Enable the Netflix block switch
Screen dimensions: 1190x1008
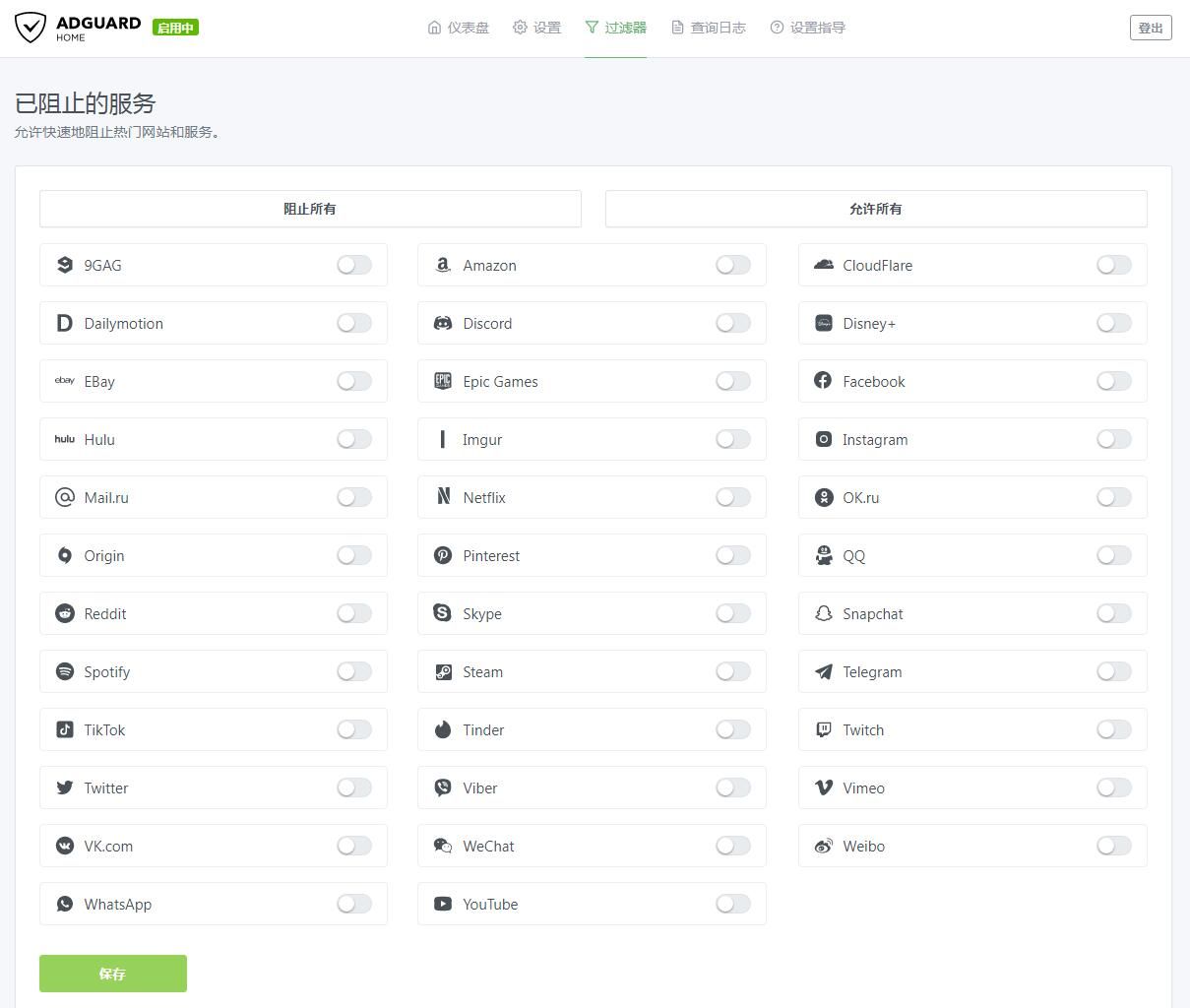[x=733, y=497]
